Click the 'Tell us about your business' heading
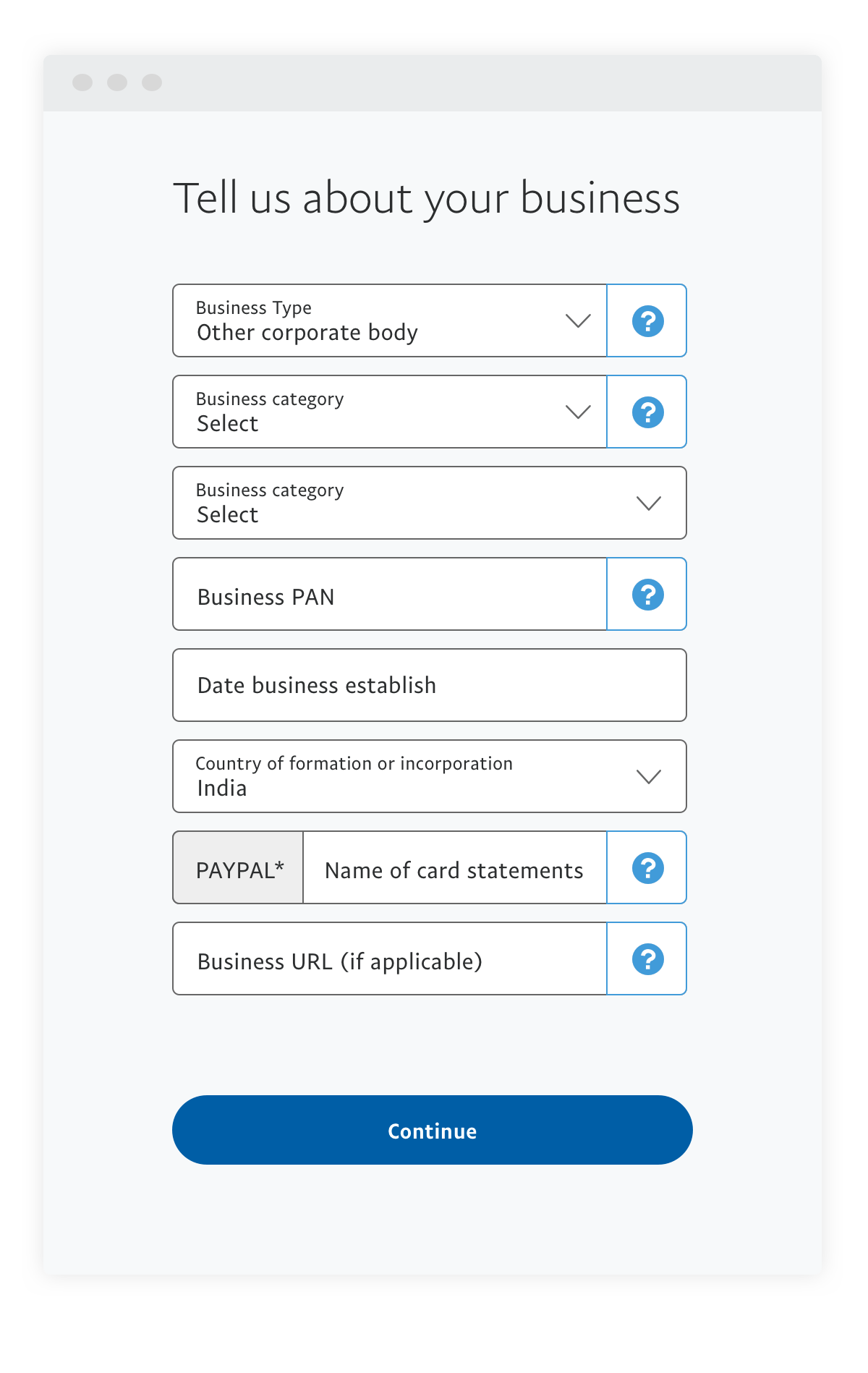 [x=427, y=198]
